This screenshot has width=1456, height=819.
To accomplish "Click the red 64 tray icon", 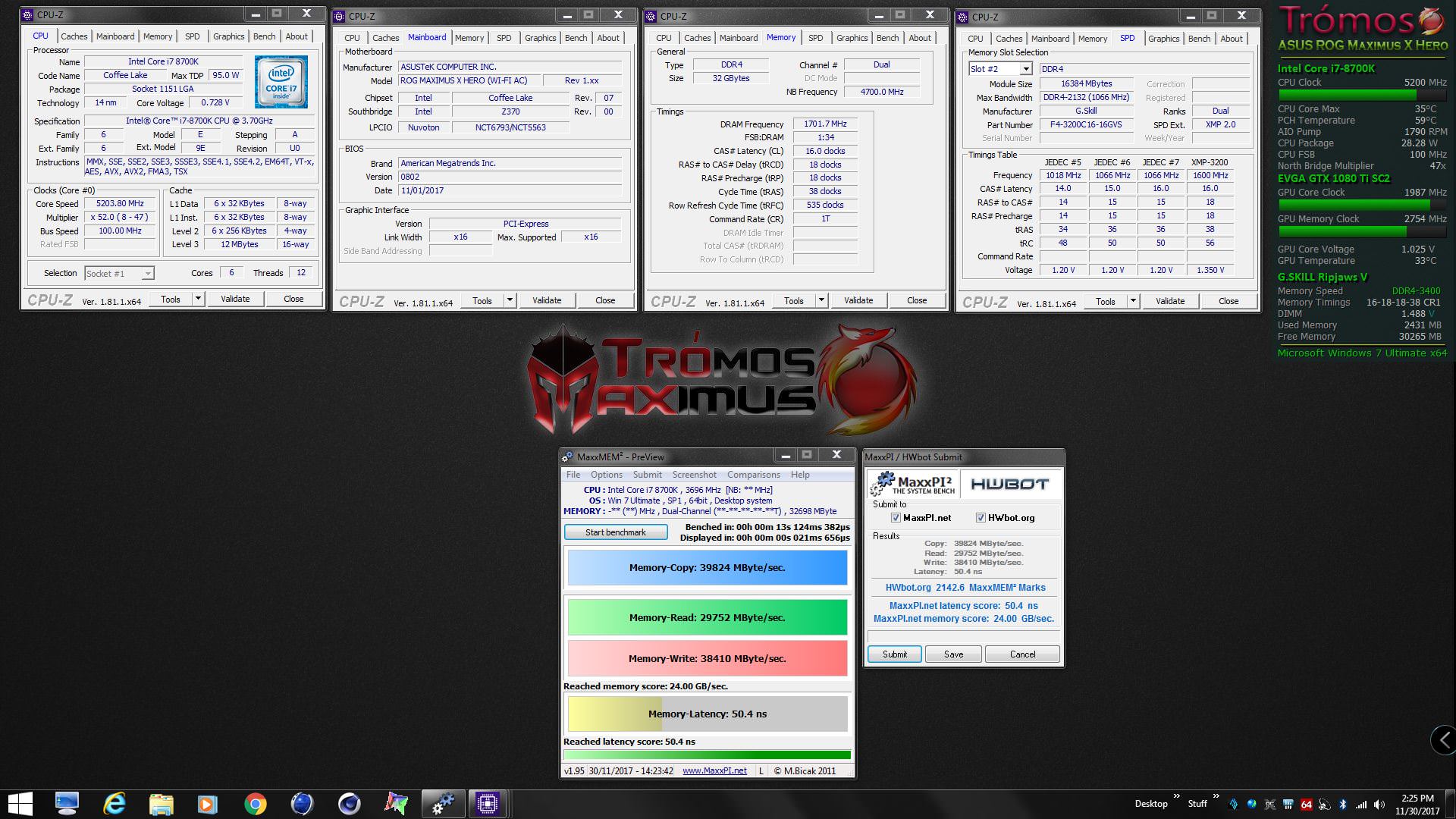I will [1306, 805].
